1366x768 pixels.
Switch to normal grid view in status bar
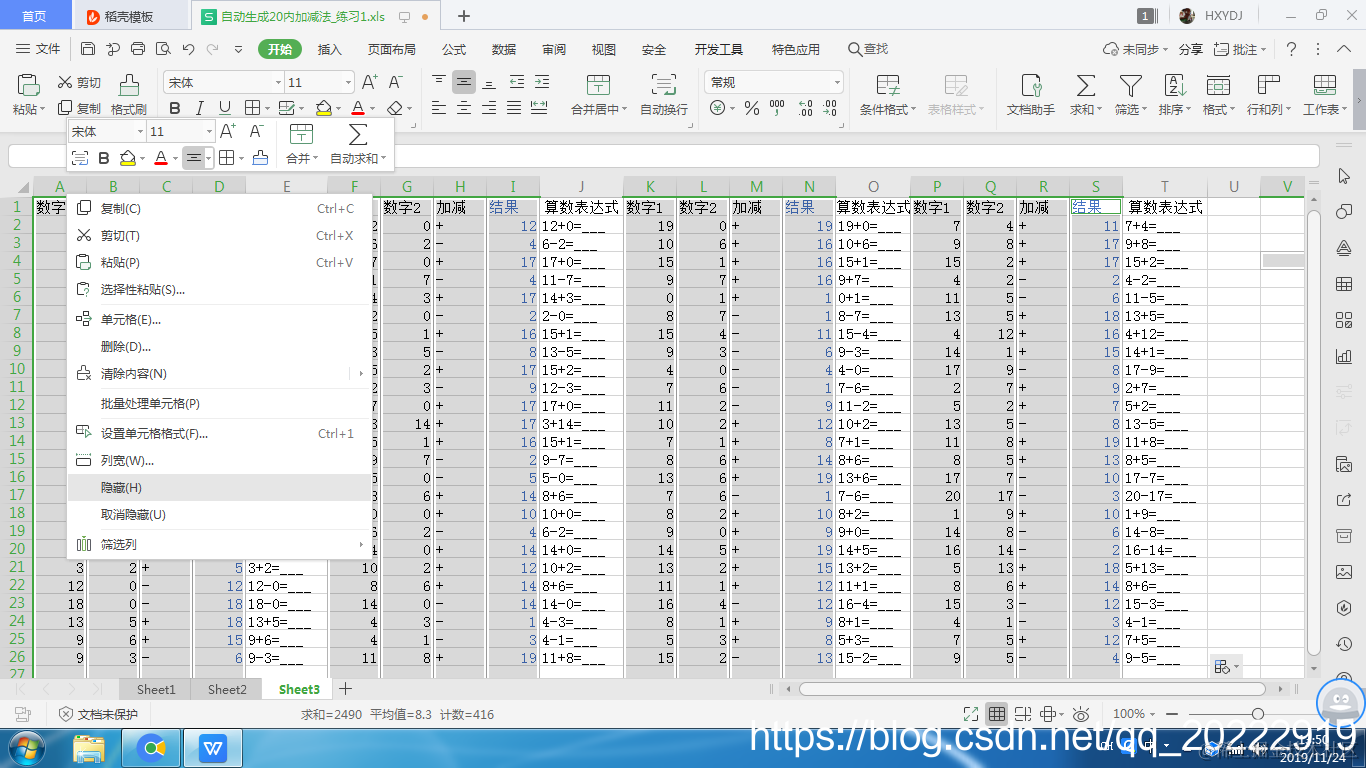click(x=997, y=714)
